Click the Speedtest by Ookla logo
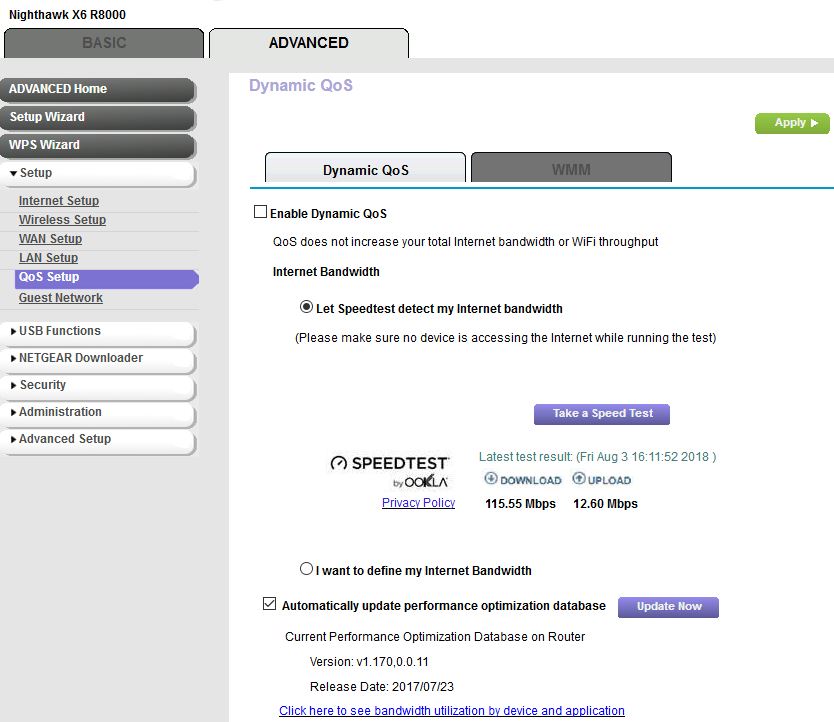Viewport: 834px width, 722px height. tap(389, 471)
